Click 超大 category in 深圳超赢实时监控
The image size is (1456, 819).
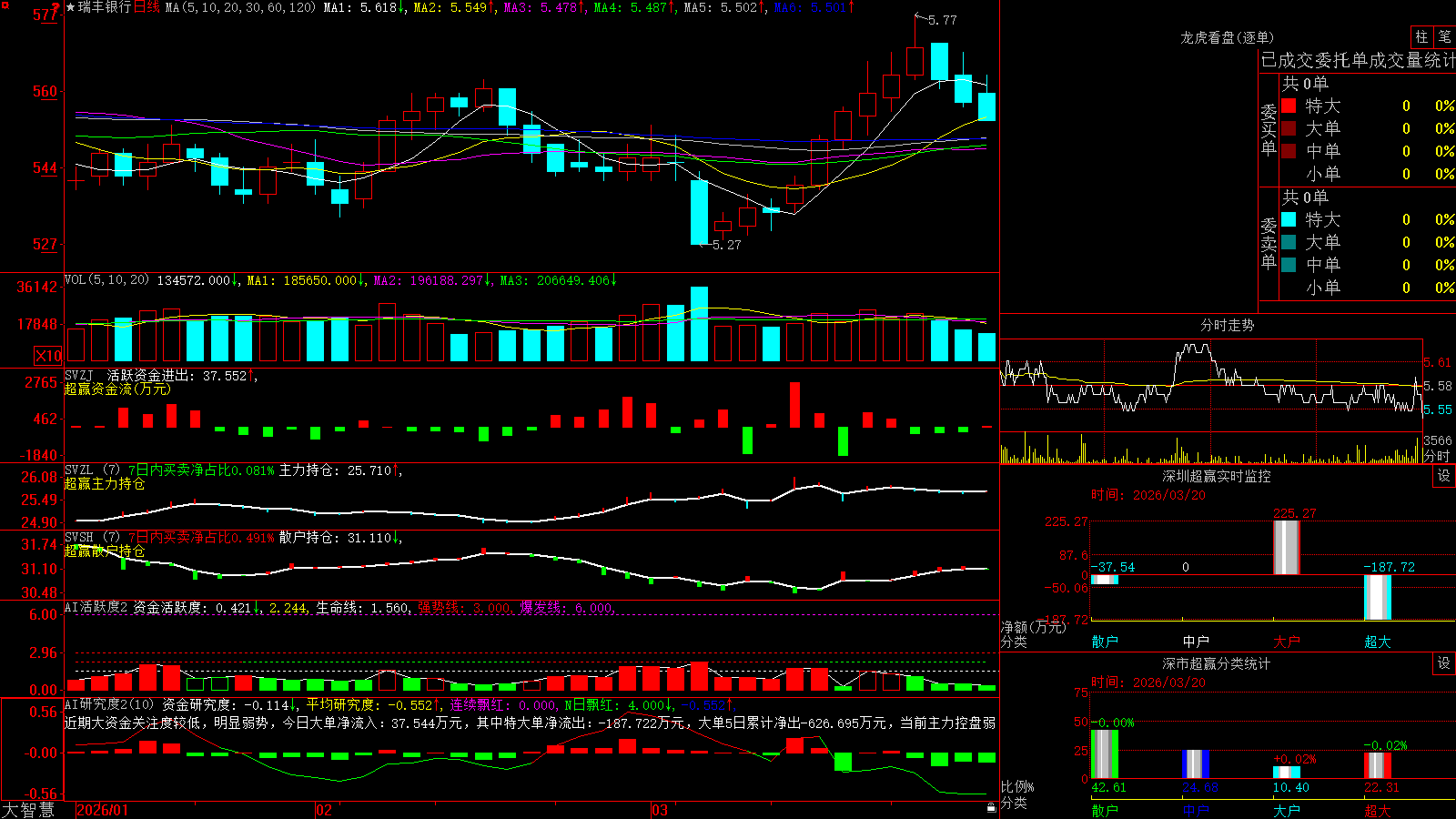(1378, 642)
